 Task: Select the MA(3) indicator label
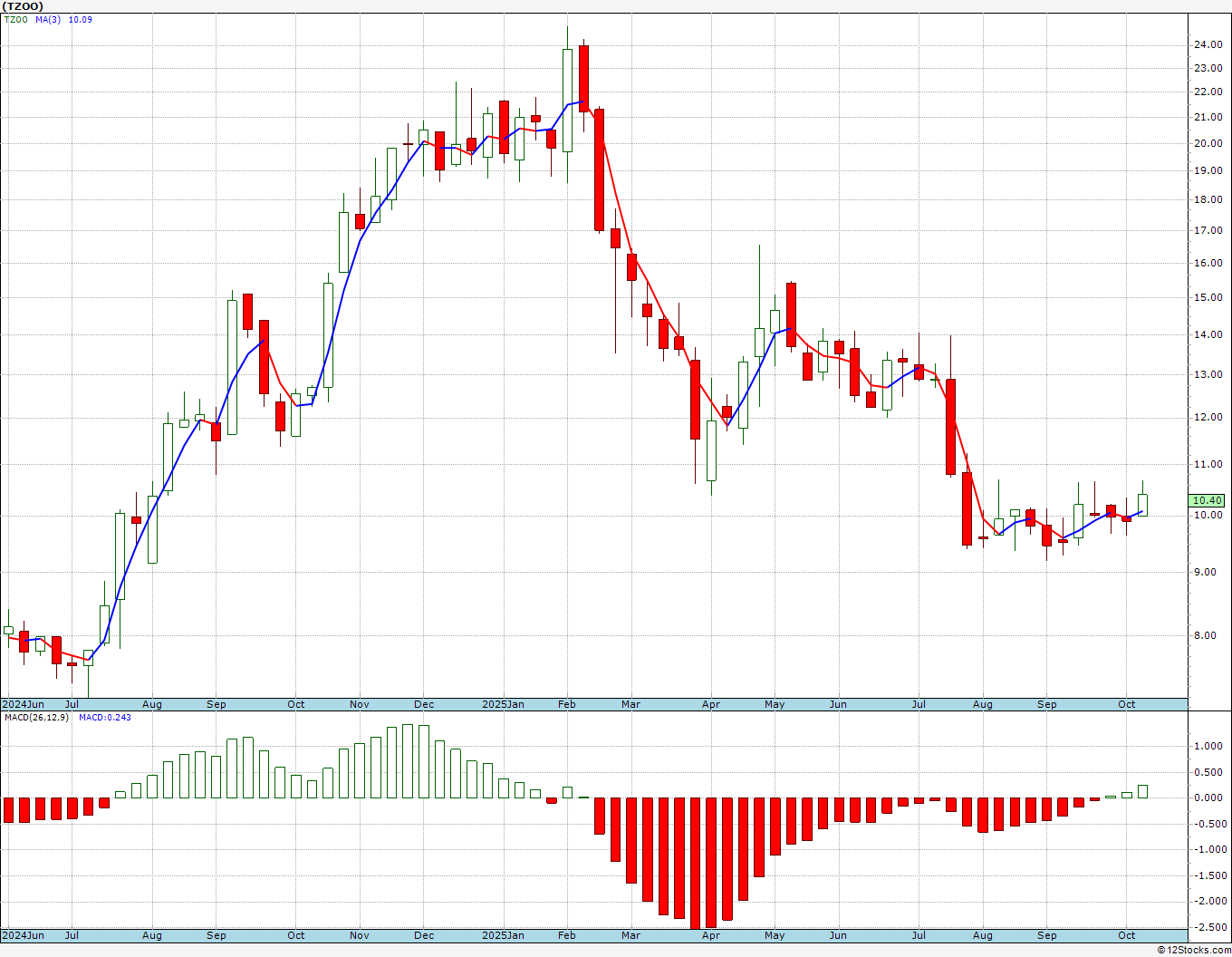(x=48, y=19)
